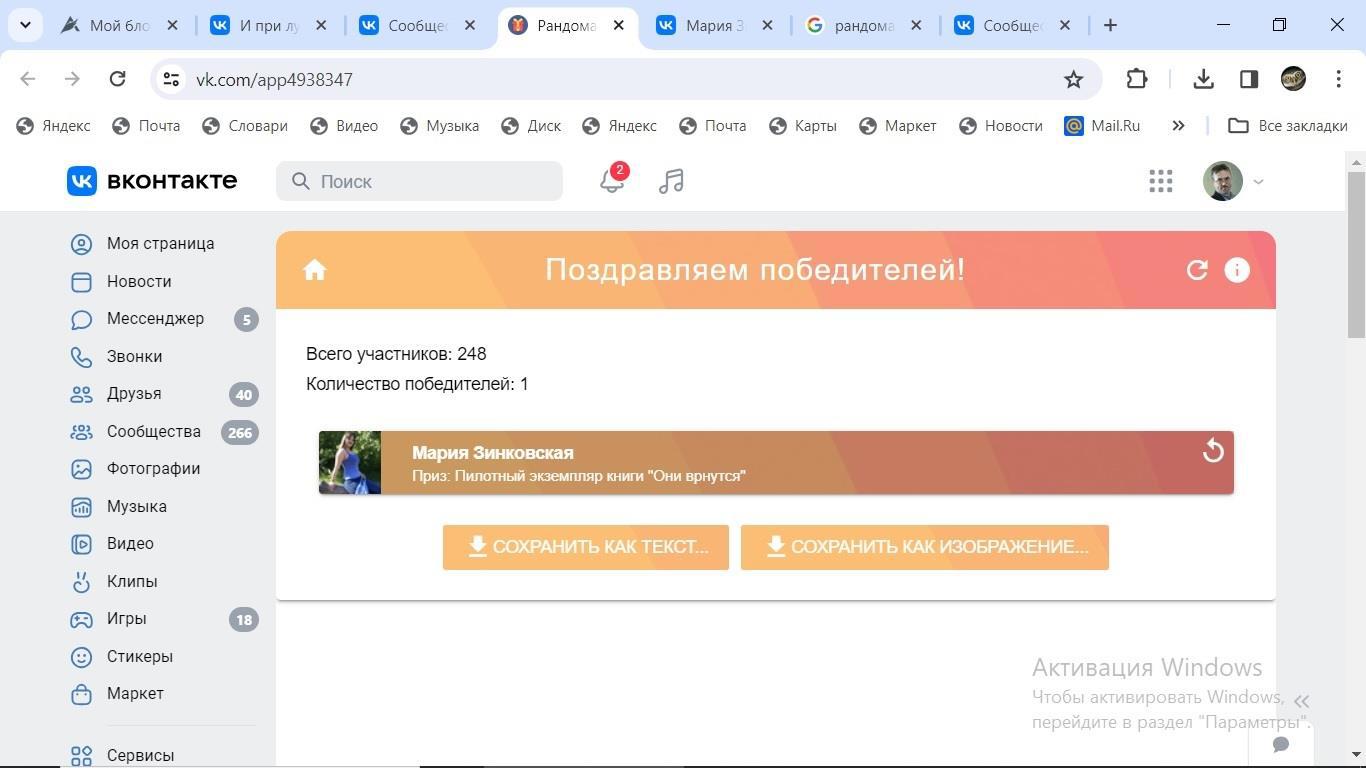Collapse the side chat panel with the double chevron
The image size is (1366, 768).
pos(1301,701)
